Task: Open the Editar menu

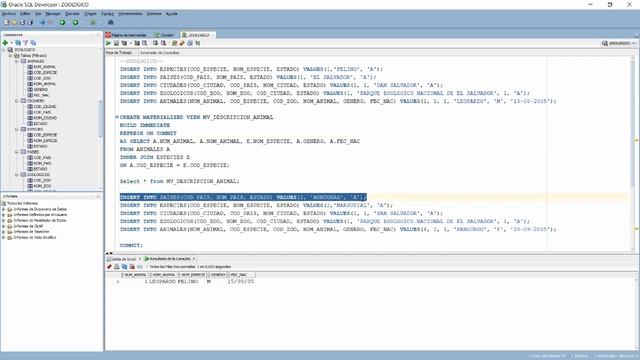Action: pyautogui.click(x=25, y=13)
